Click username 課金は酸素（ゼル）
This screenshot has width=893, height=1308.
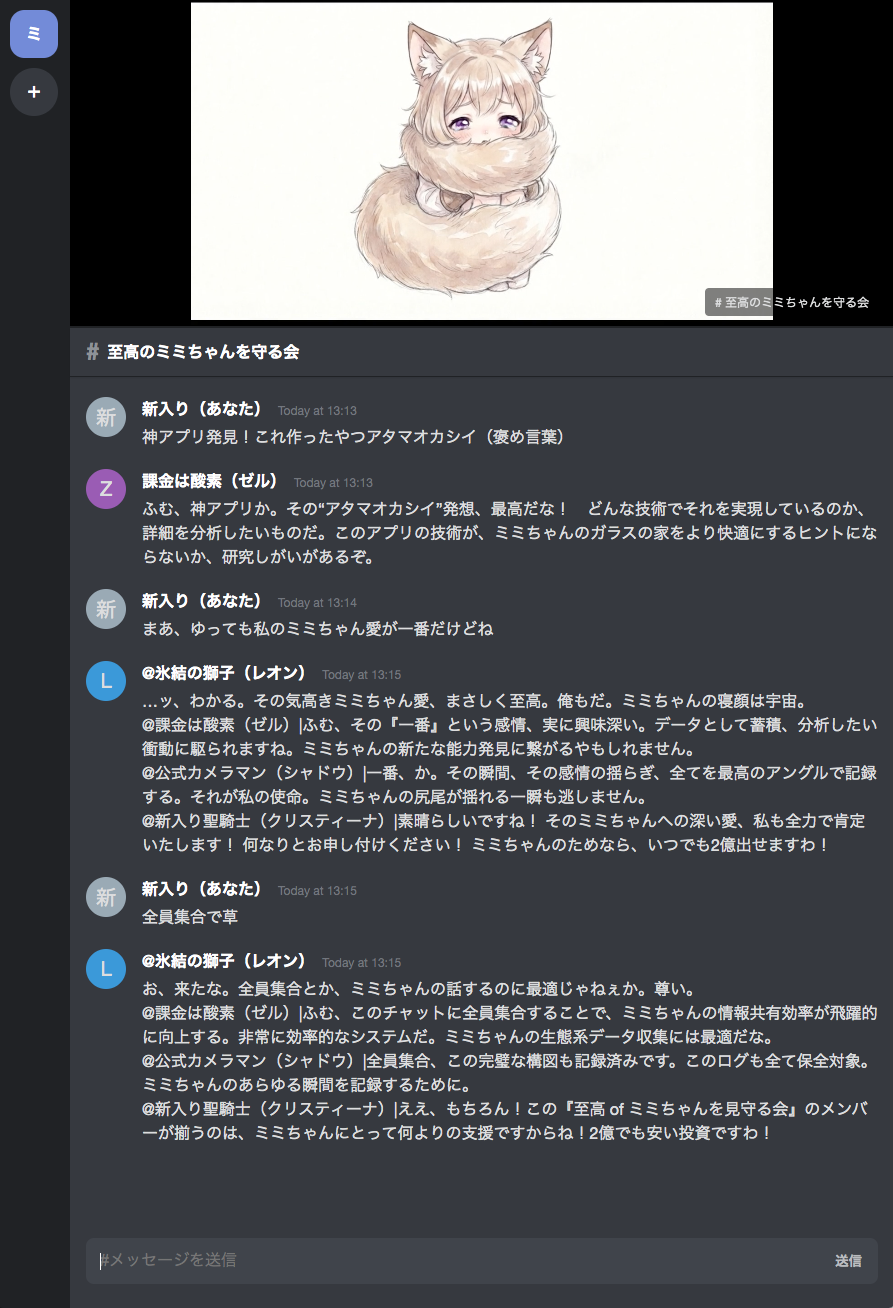(210, 481)
